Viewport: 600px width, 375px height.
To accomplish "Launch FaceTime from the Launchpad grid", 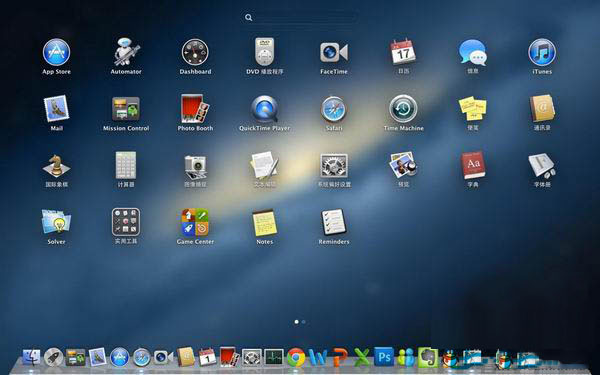I will coord(334,52).
